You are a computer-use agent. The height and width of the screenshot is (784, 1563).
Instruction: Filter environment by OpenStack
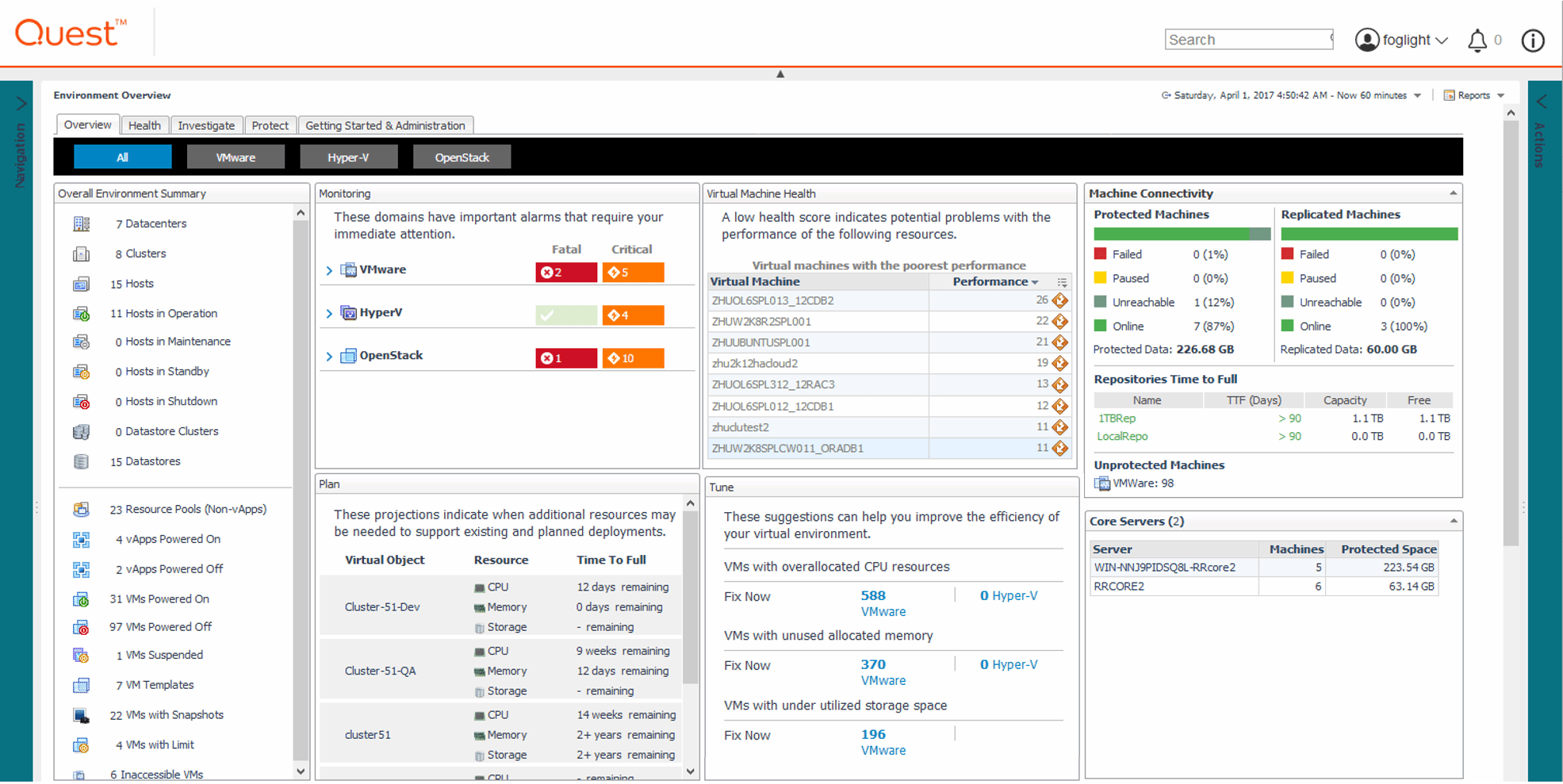coord(462,158)
